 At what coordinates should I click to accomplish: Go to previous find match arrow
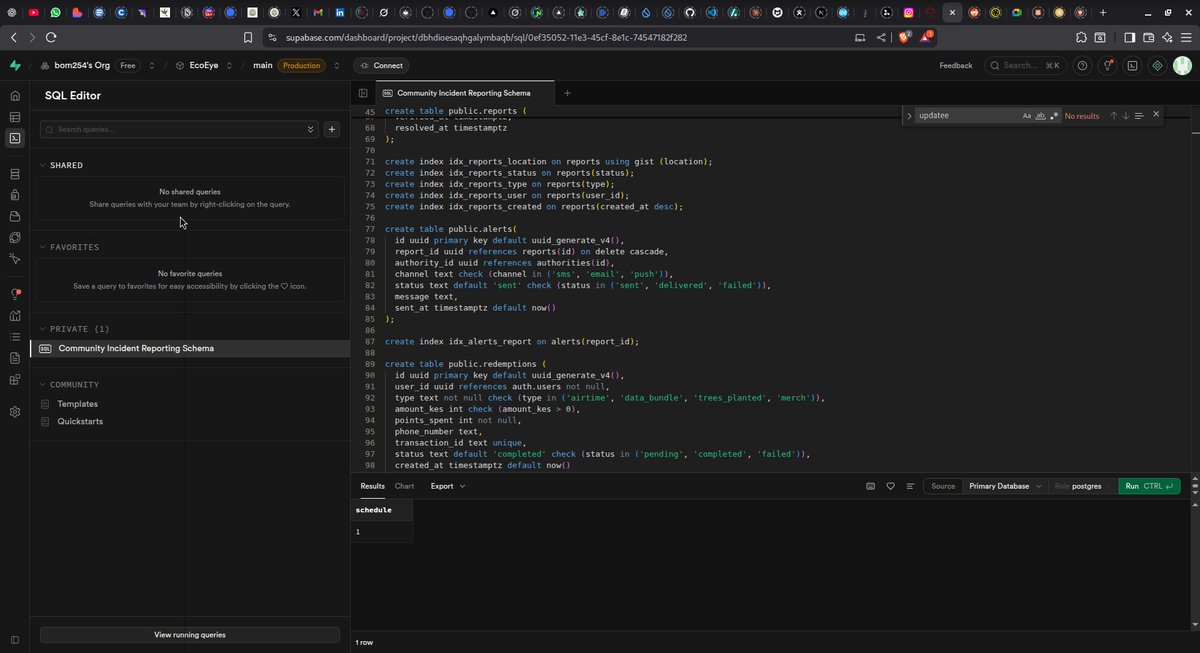pos(1113,116)
